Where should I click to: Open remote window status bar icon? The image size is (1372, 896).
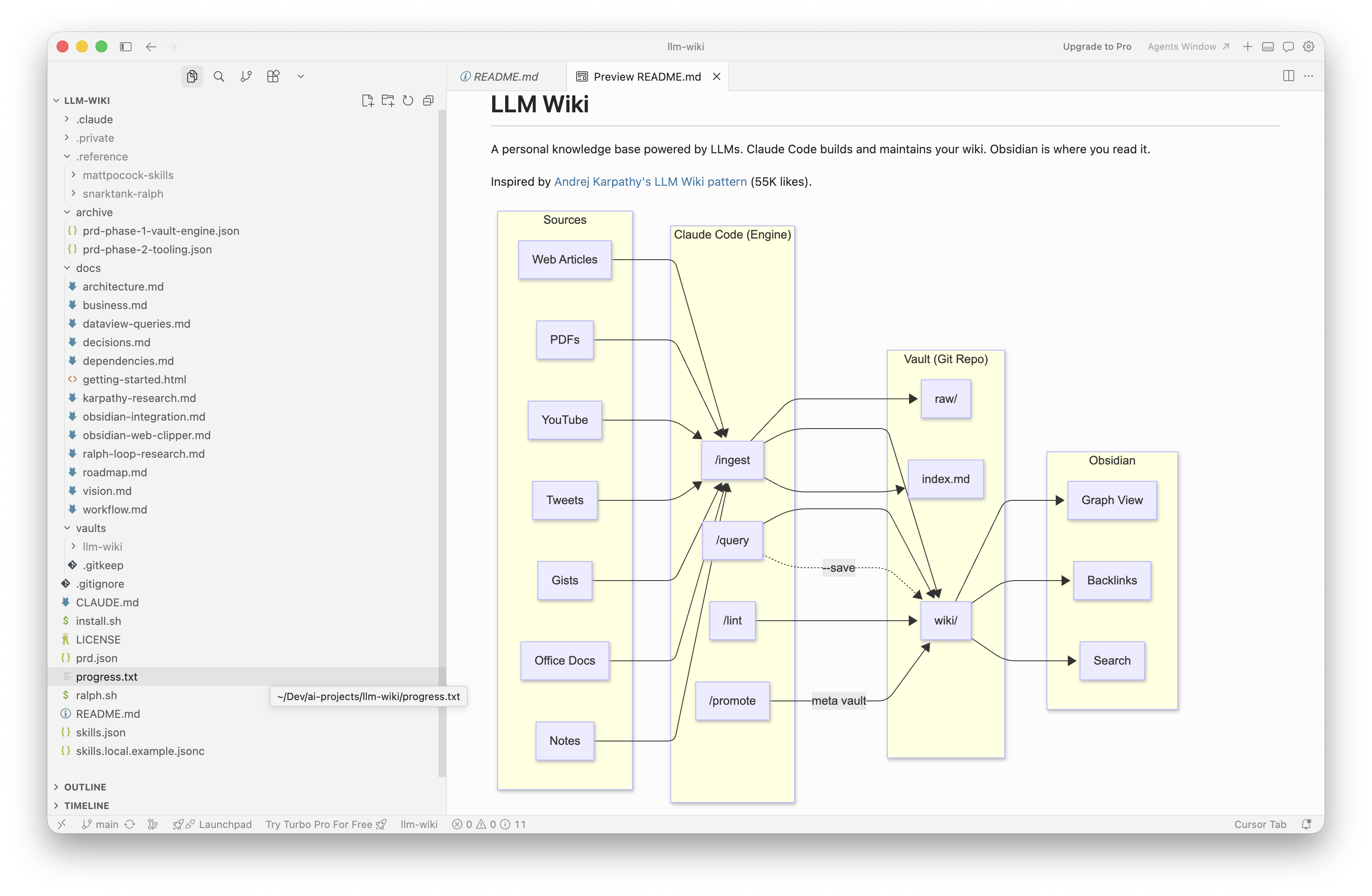click(62, 824)
